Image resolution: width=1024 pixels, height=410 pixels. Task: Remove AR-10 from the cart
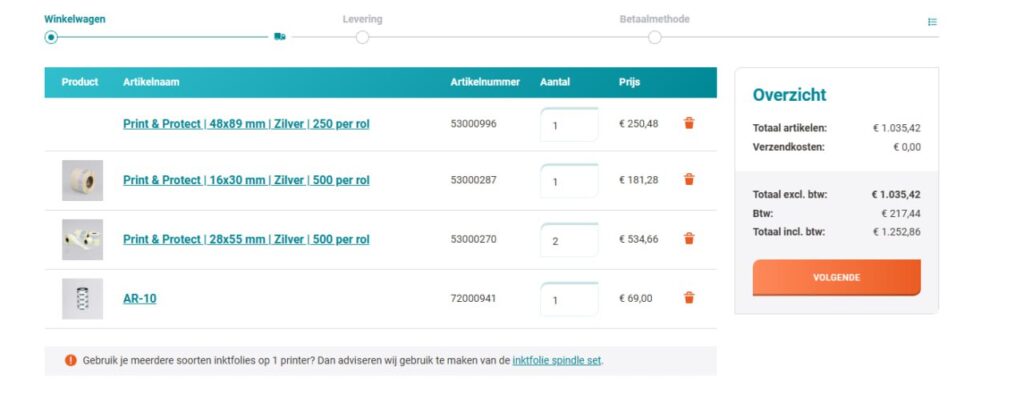689,298
